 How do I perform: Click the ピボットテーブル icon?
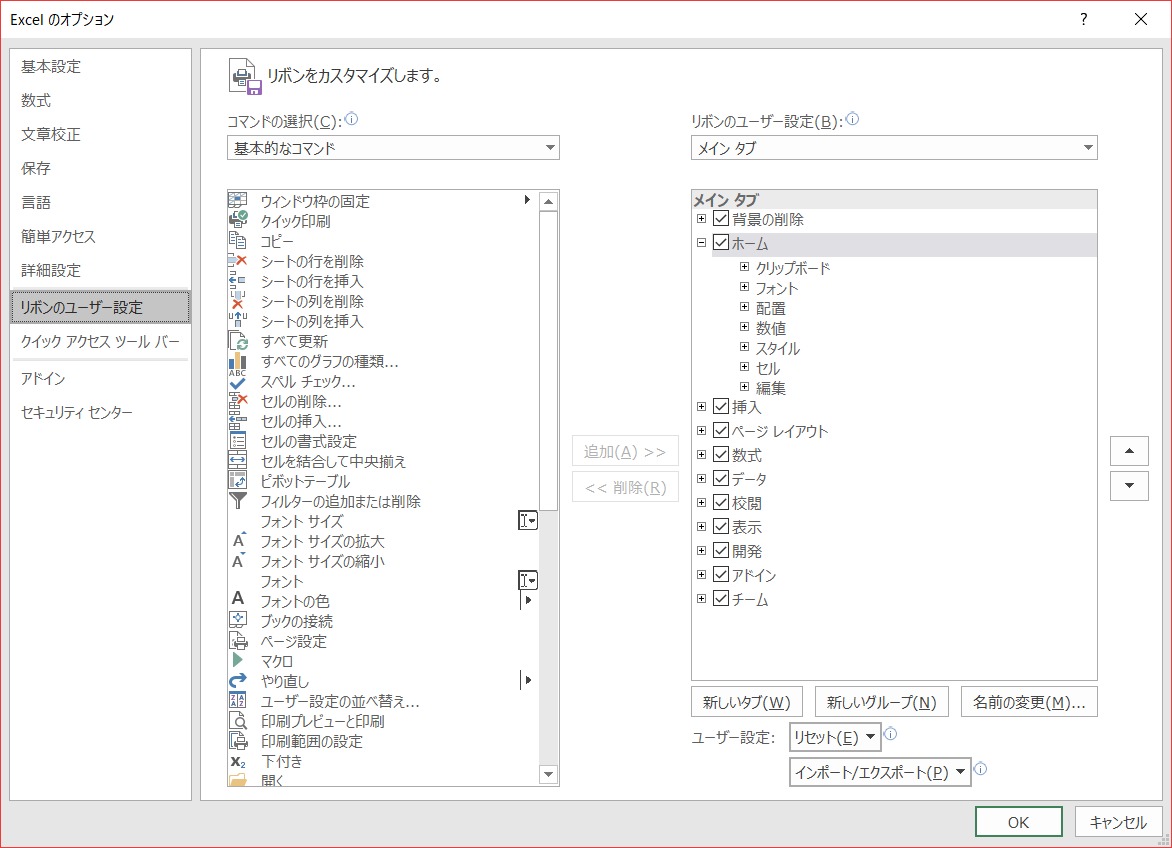238,480
